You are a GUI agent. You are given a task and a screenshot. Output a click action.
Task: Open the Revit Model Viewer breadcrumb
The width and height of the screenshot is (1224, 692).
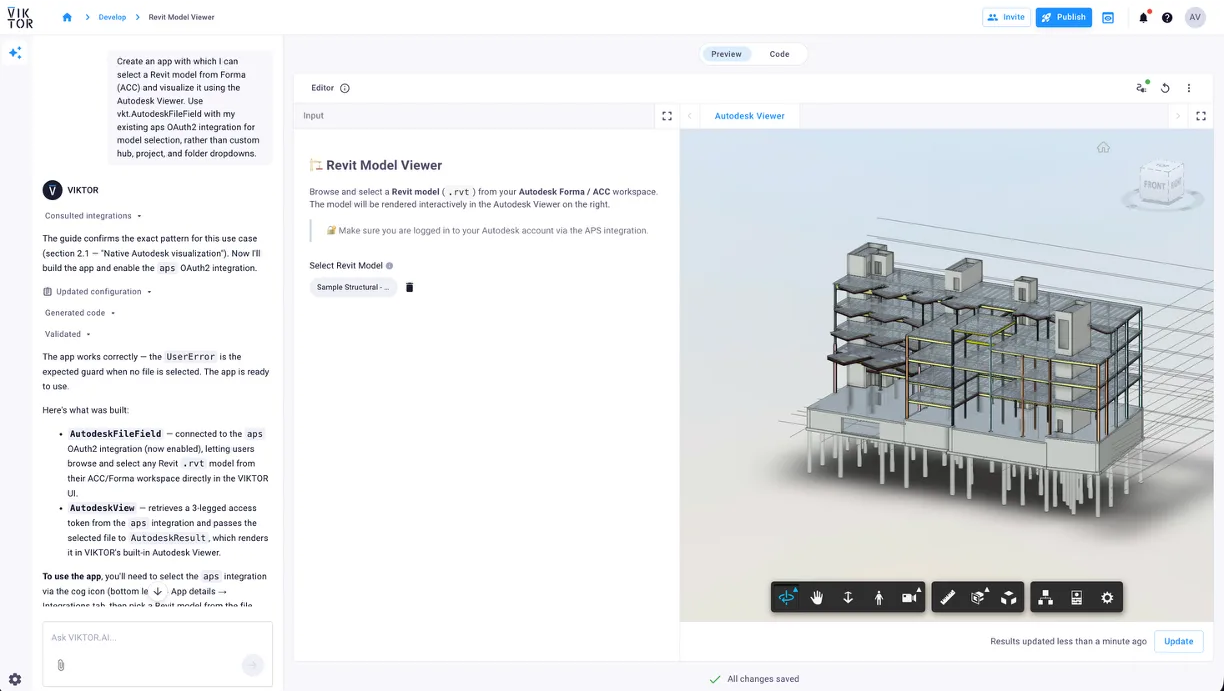(x=181, y=17)
